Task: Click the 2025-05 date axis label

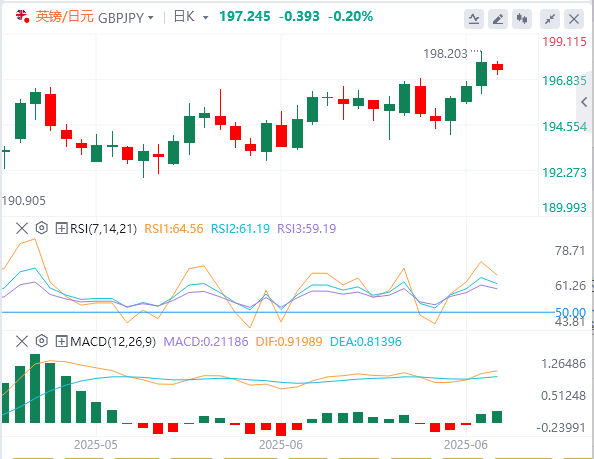Action: coord(96,445)
